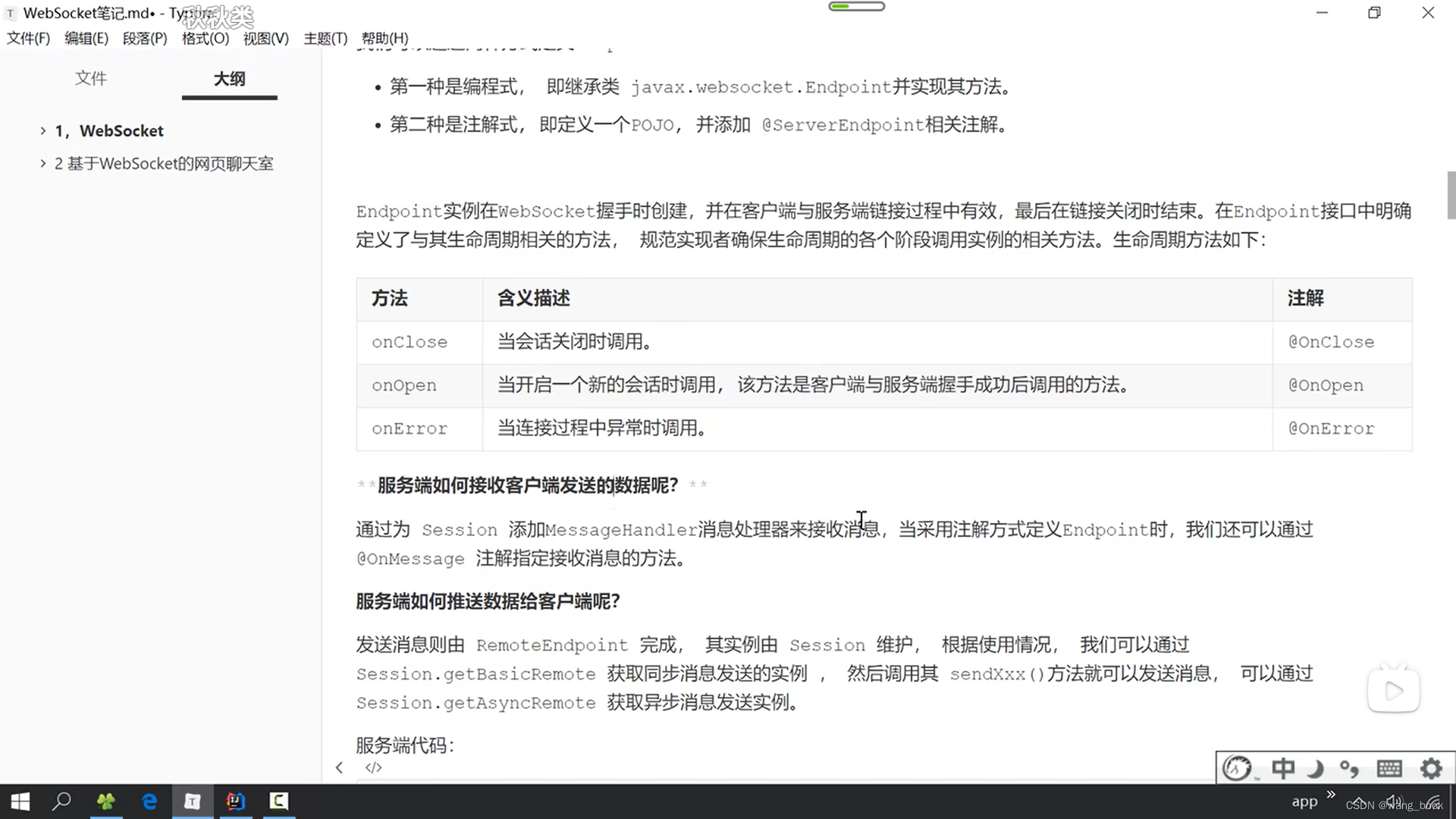This screenshot has height=819, width=1456.
Task: Click the source code mode icon below the document
Action: point(373,767)
